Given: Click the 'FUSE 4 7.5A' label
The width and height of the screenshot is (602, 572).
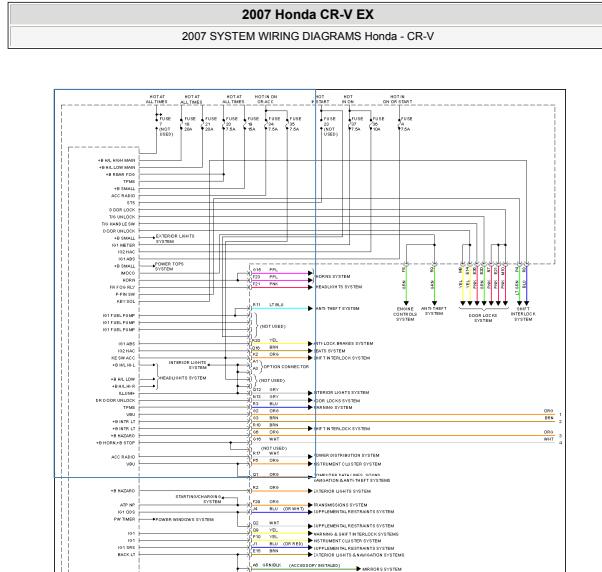Looking at the screenshot, I should coord(406,124).
